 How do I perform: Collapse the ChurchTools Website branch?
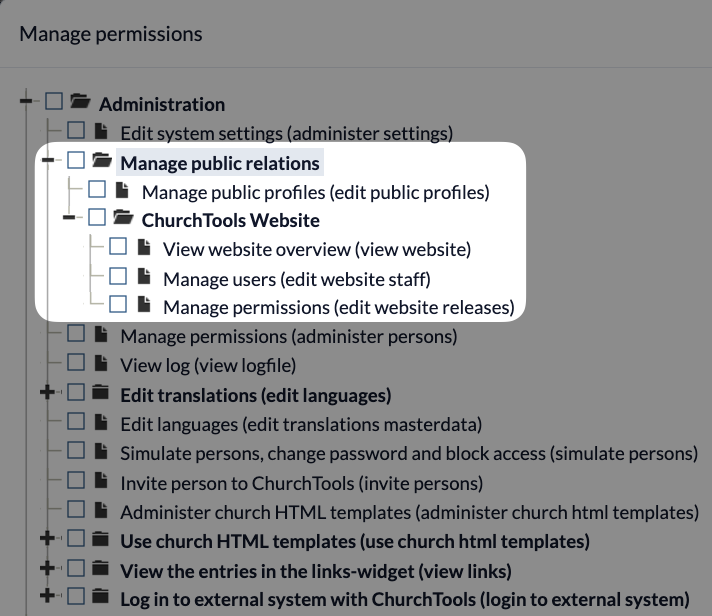(x=69, y=218)
